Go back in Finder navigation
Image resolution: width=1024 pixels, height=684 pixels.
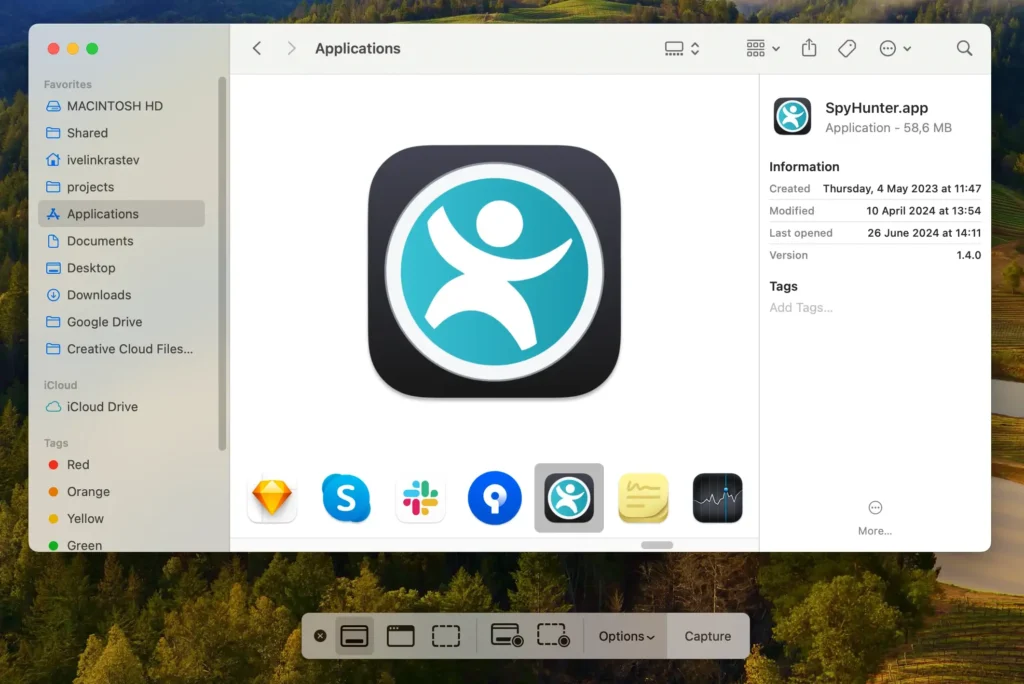point(257,48)
